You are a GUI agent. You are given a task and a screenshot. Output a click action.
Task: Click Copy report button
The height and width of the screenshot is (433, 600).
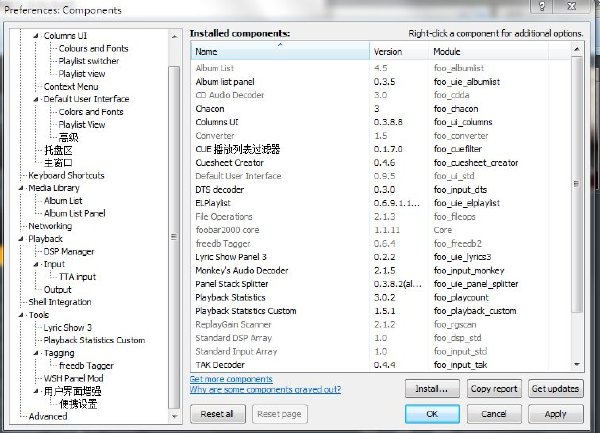[494, 389]
